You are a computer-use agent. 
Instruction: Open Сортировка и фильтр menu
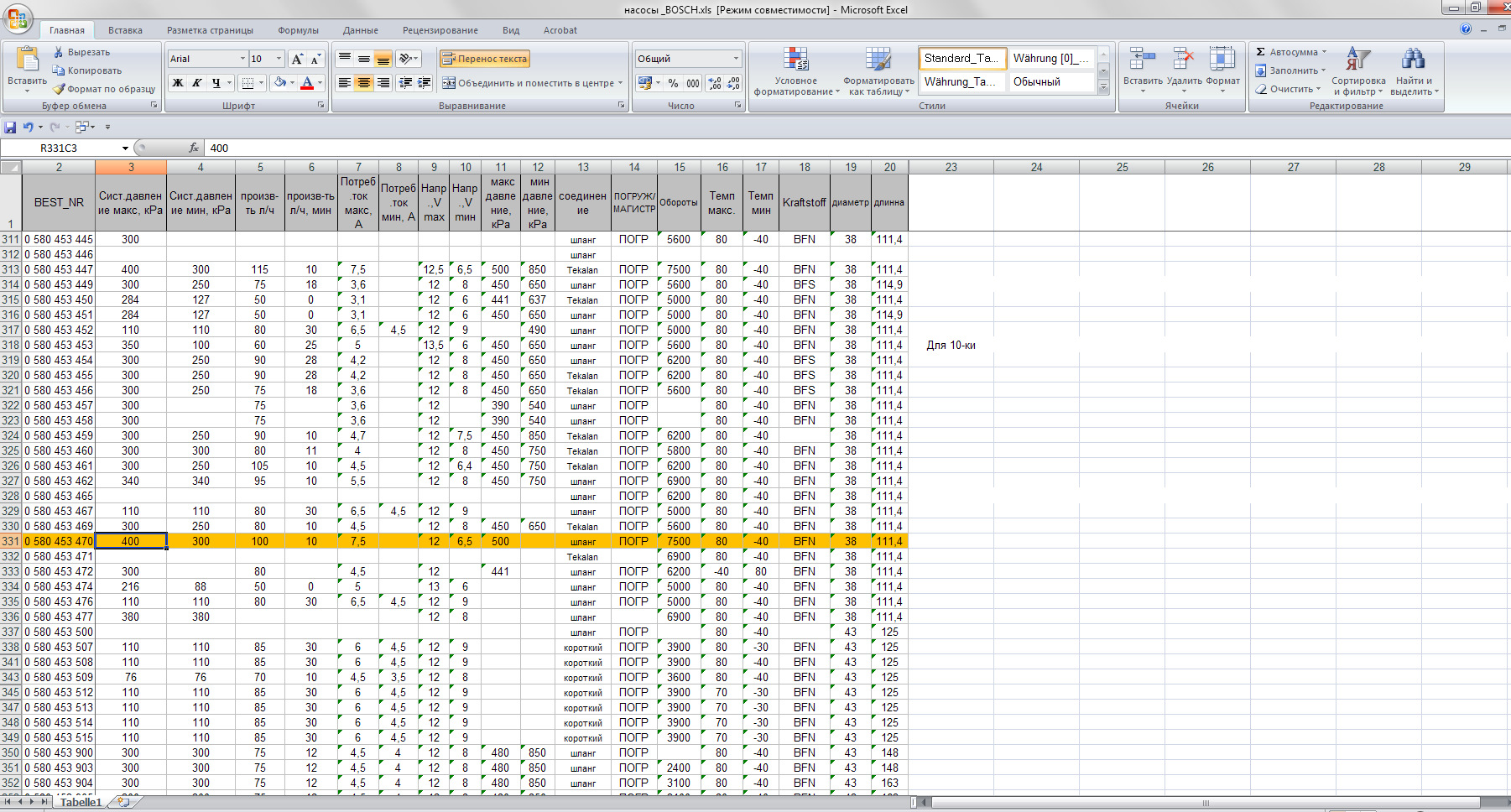tap(1358, 71)
